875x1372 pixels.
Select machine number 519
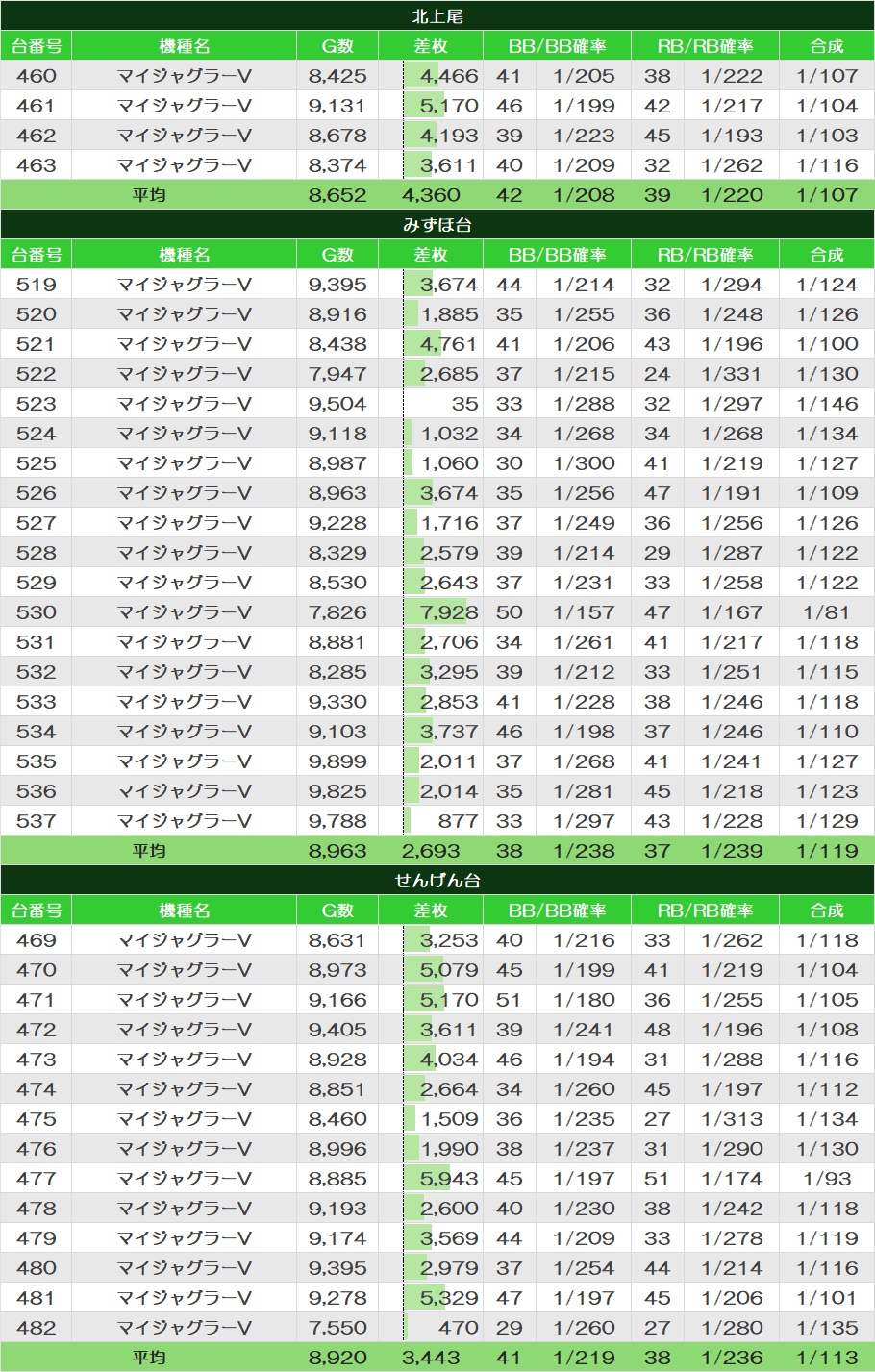[x=37, y=285]
